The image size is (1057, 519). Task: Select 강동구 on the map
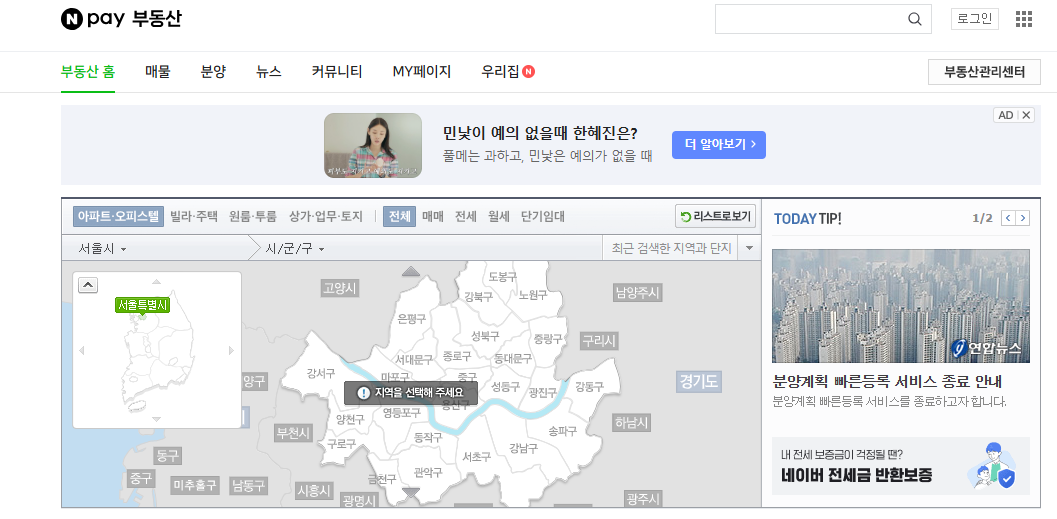click(x=589, y=386)
